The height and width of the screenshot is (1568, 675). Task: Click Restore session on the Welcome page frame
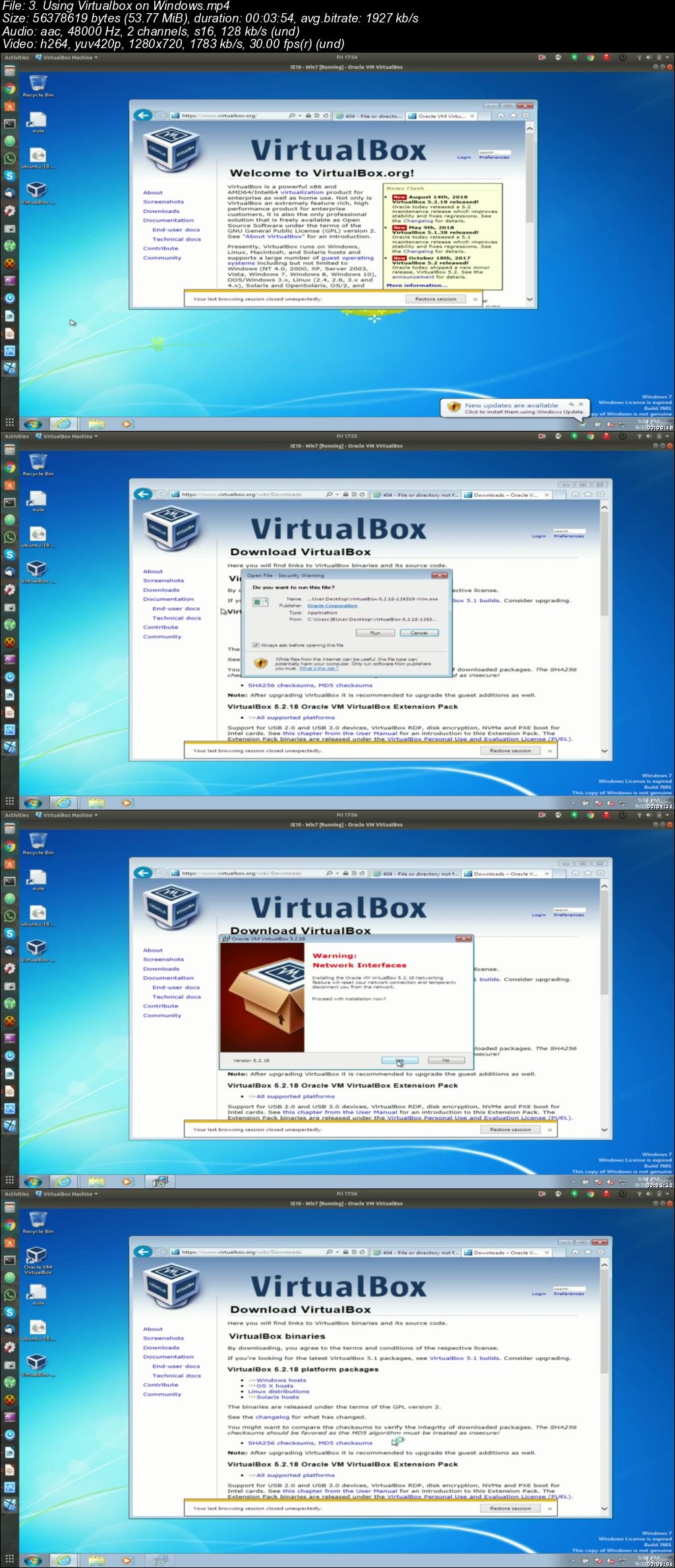tap(435, 299)
